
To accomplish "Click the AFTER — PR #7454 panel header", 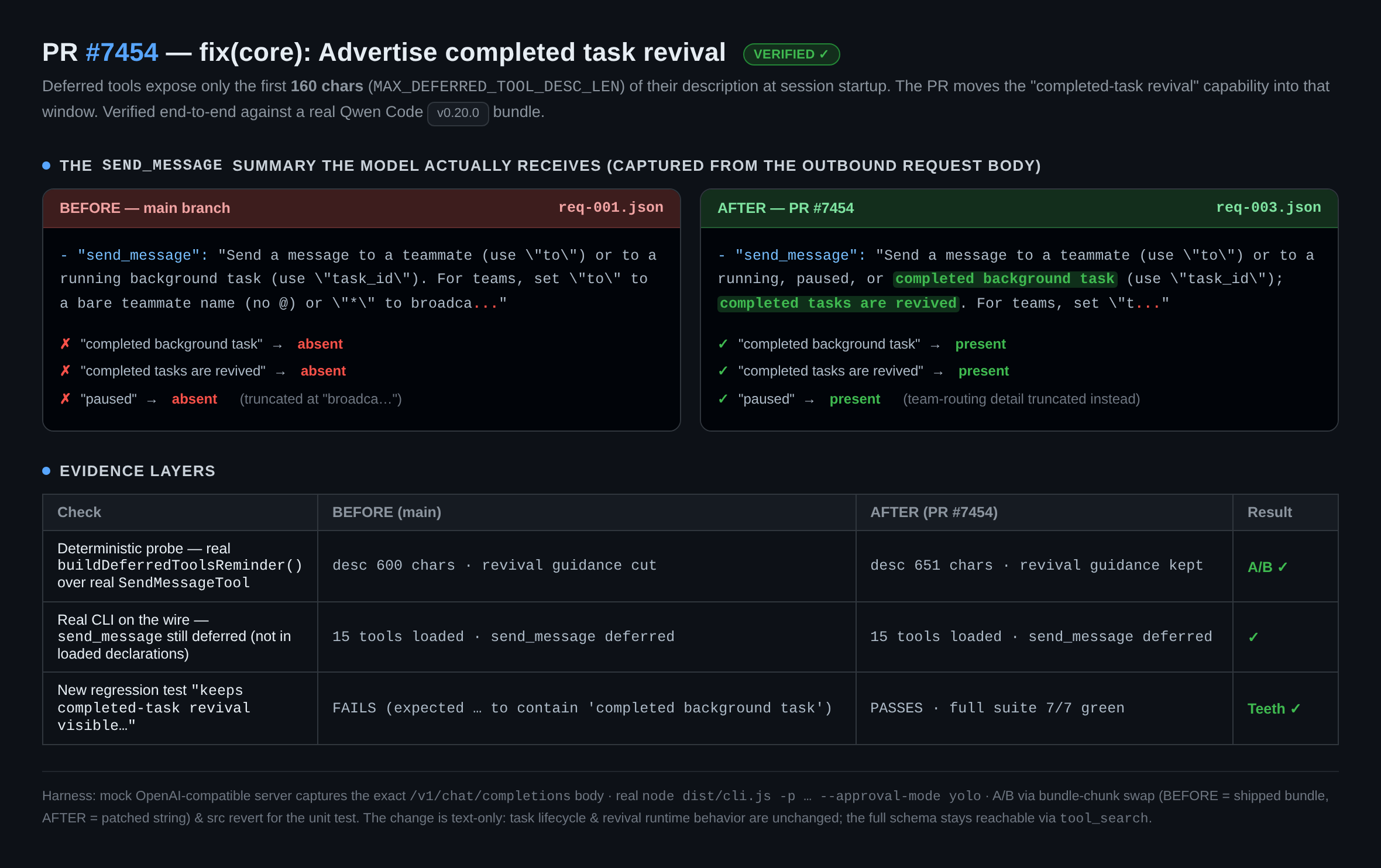I will (1019, 208).
